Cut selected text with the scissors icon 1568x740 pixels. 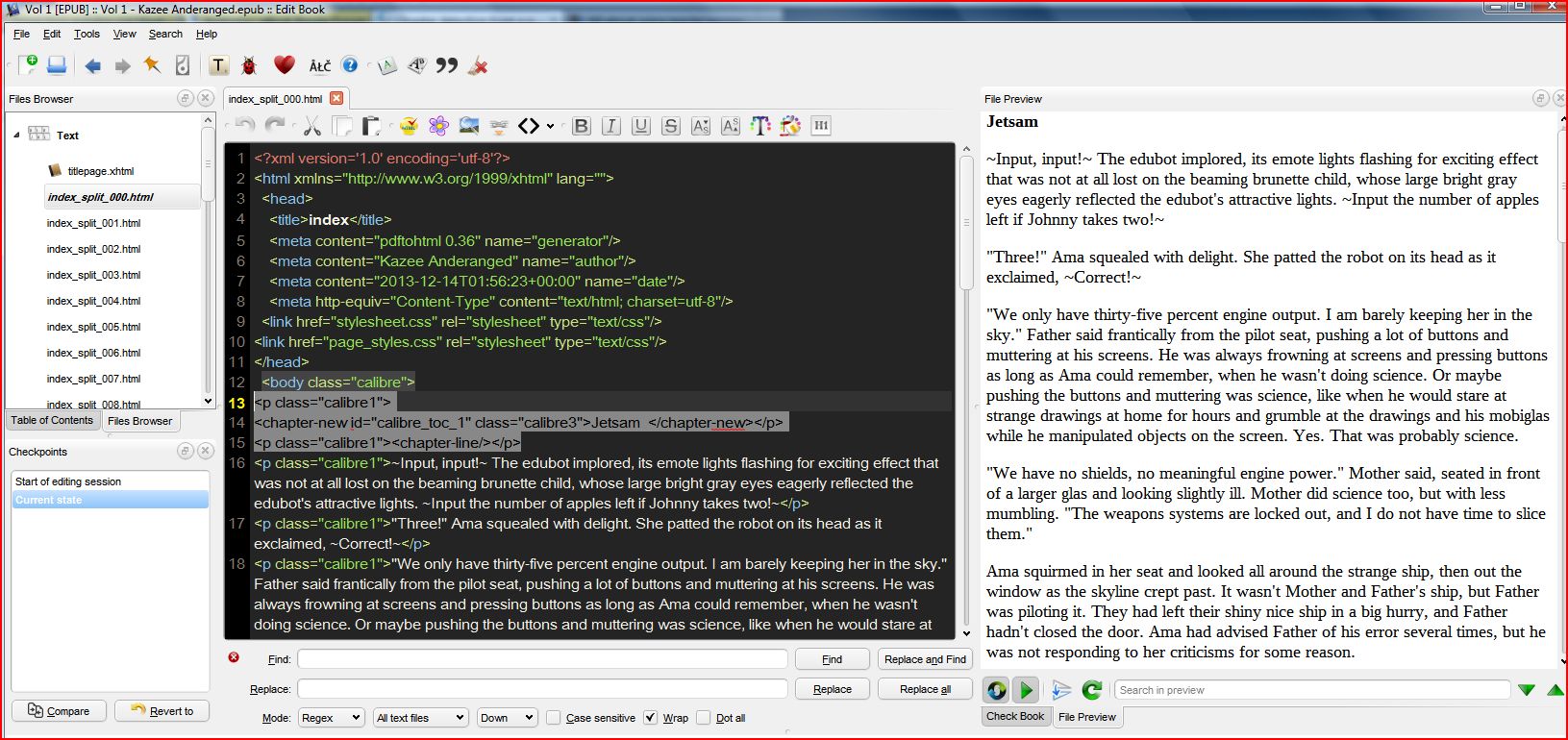tap(311, 126)
